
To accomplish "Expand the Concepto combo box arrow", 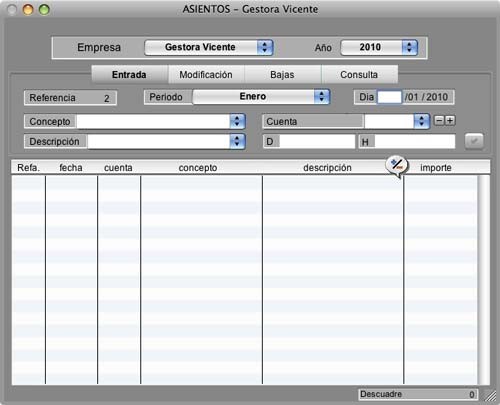I will click(x=237, y=121).
